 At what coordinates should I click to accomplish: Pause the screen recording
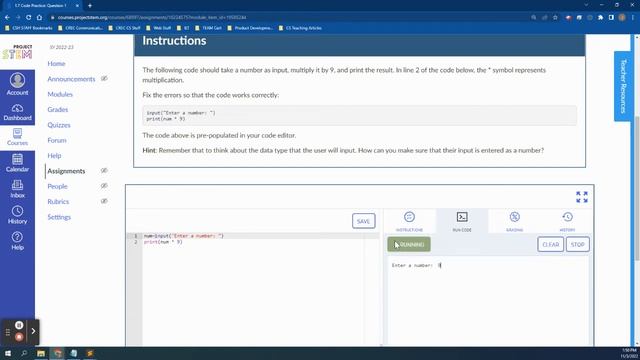[x=19, y=325]
